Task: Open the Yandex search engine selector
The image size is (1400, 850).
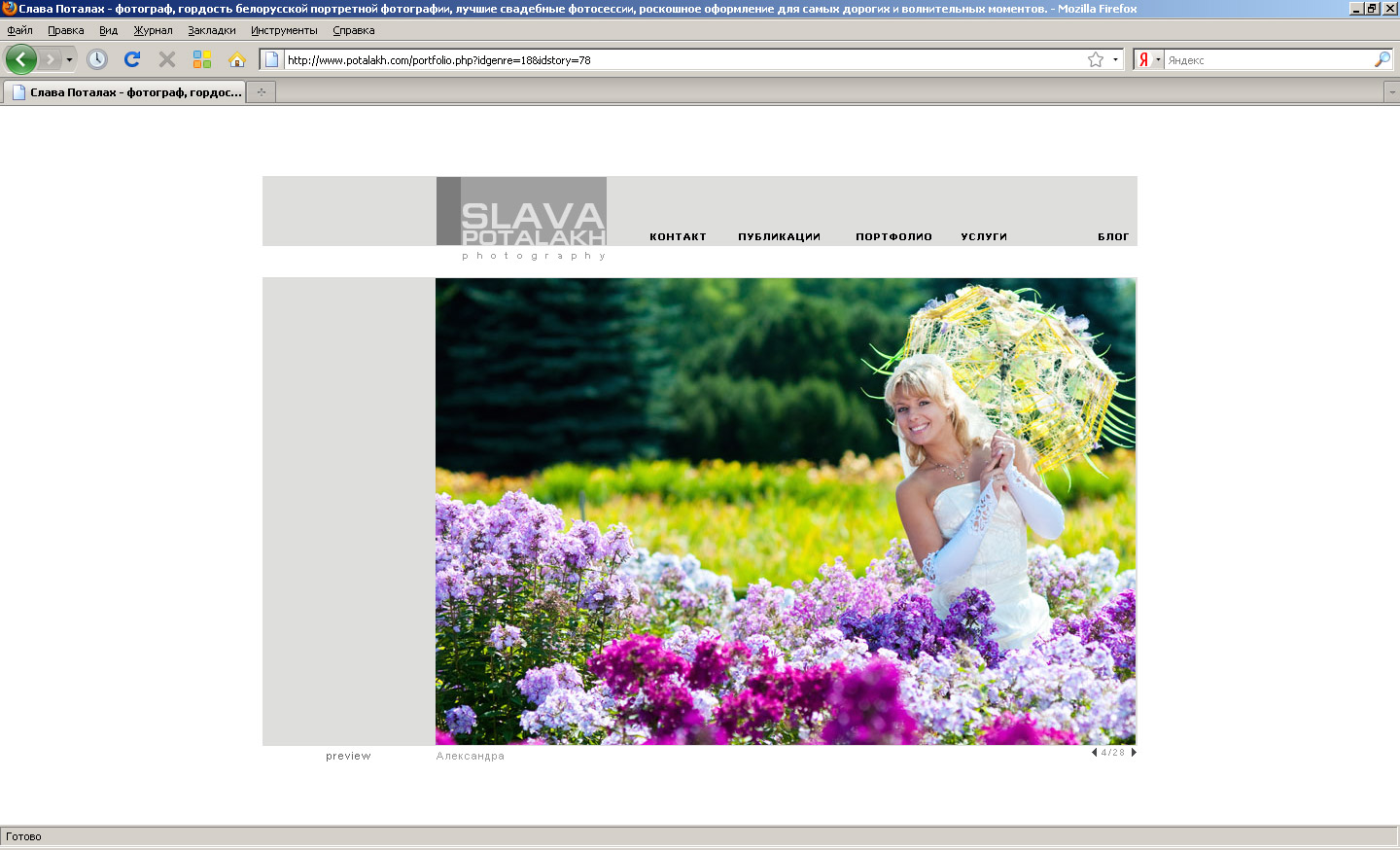Action: (1148, 59)
